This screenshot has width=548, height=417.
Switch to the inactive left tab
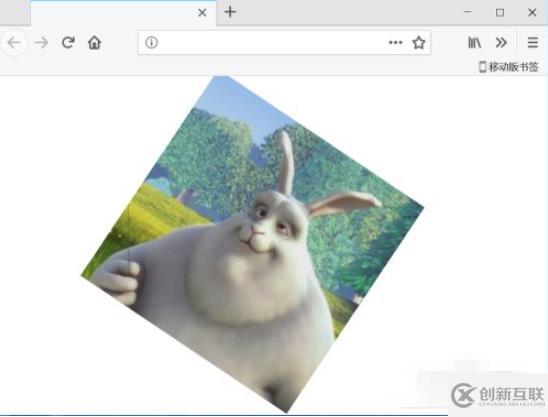click(x=15, y=13)
